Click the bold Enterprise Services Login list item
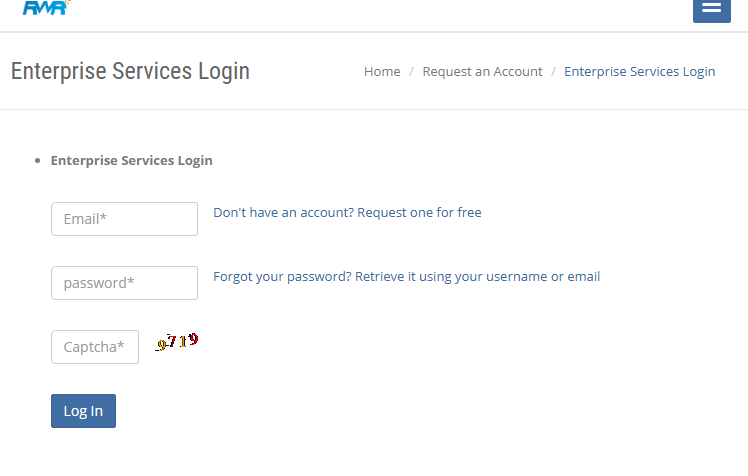The height and width of the screenshot is (476, 748). click(x=131, y=160)
